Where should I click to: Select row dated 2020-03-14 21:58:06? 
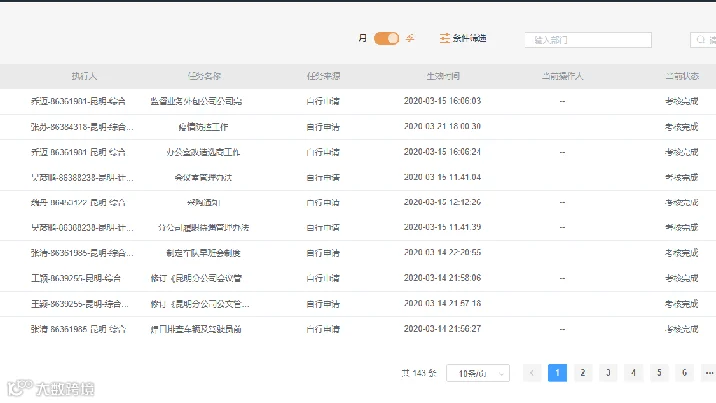tap(358, 278)
